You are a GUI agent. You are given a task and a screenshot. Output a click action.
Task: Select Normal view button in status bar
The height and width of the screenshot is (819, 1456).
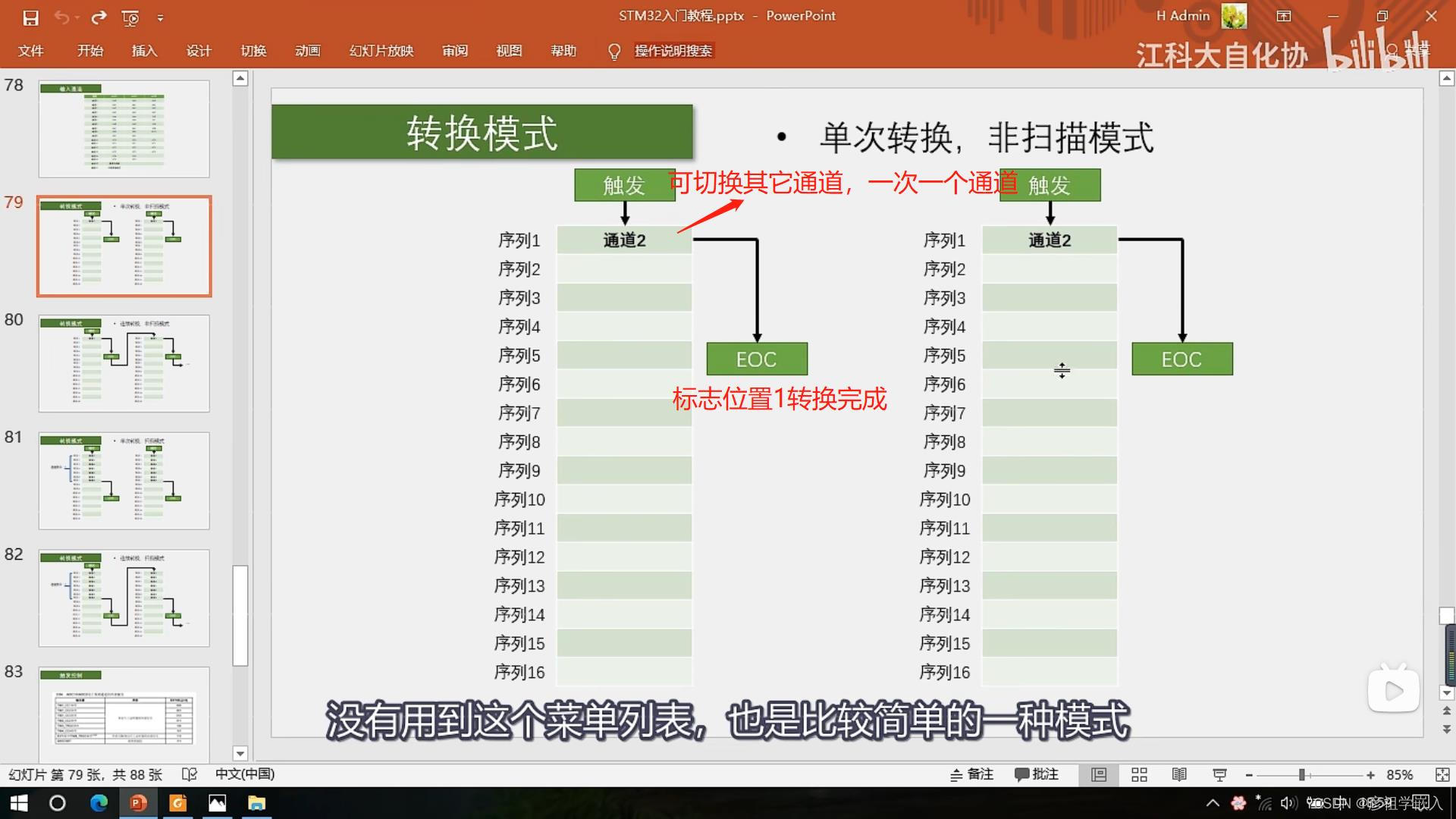[1099, 774]
